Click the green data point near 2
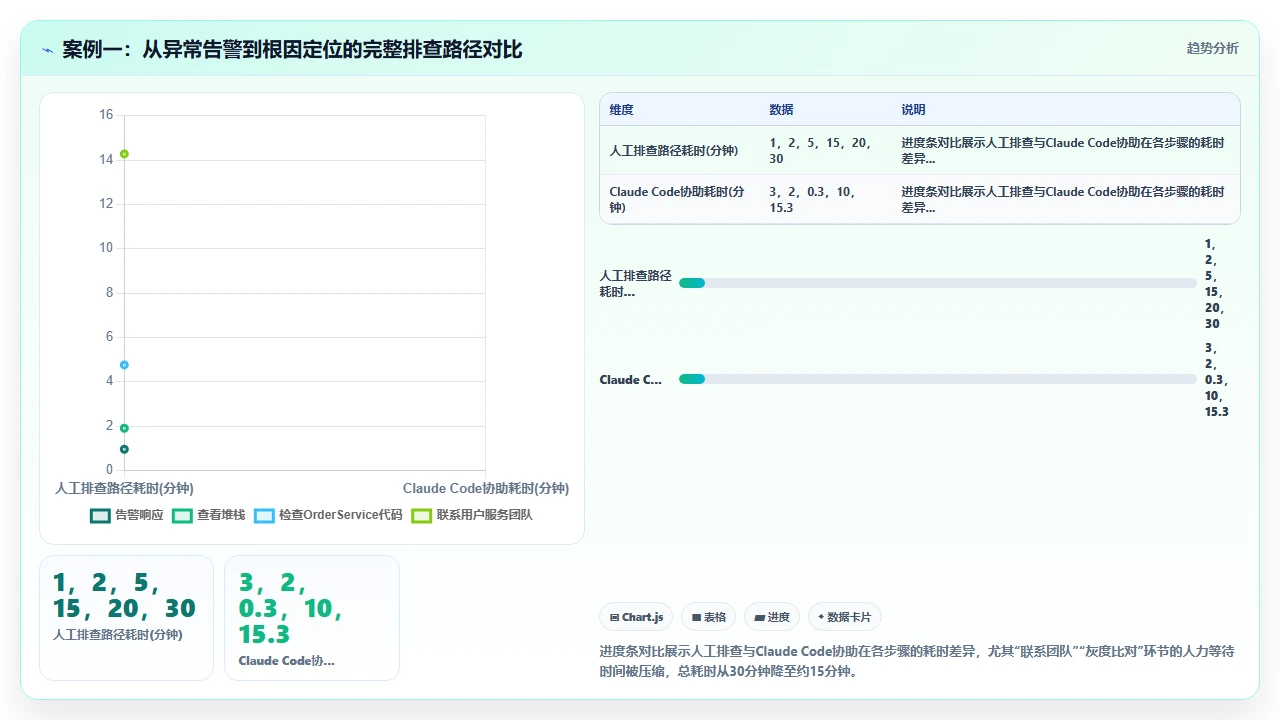 point(124,428)
